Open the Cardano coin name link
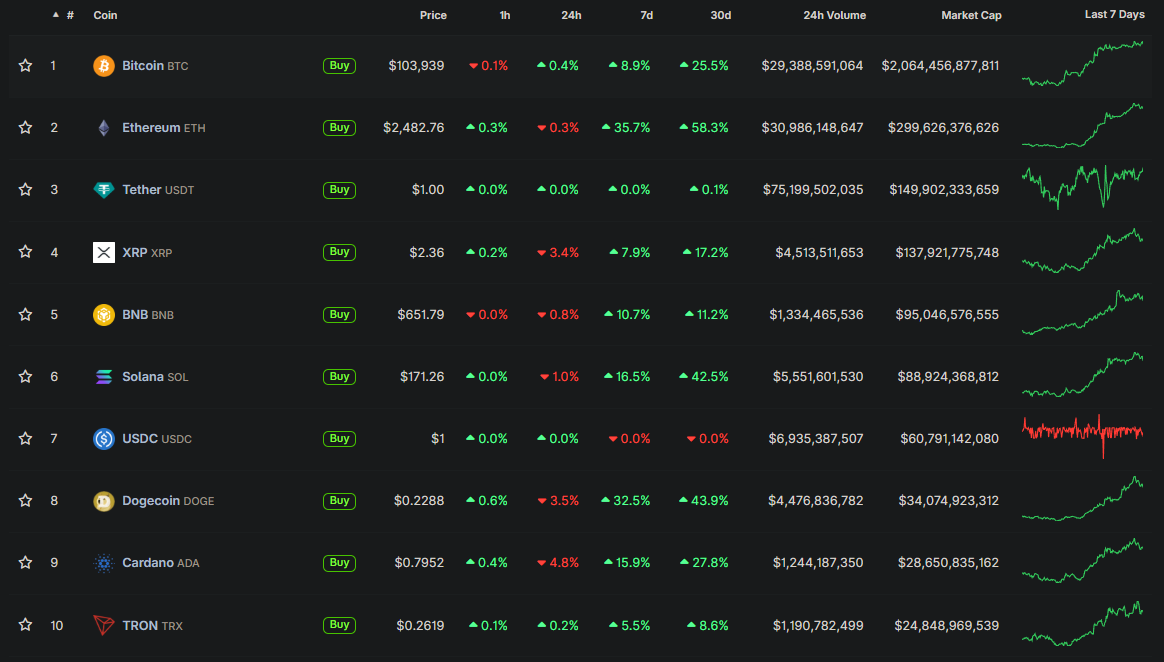Viewport: 1164px width, 662px height. click(147, 563)
